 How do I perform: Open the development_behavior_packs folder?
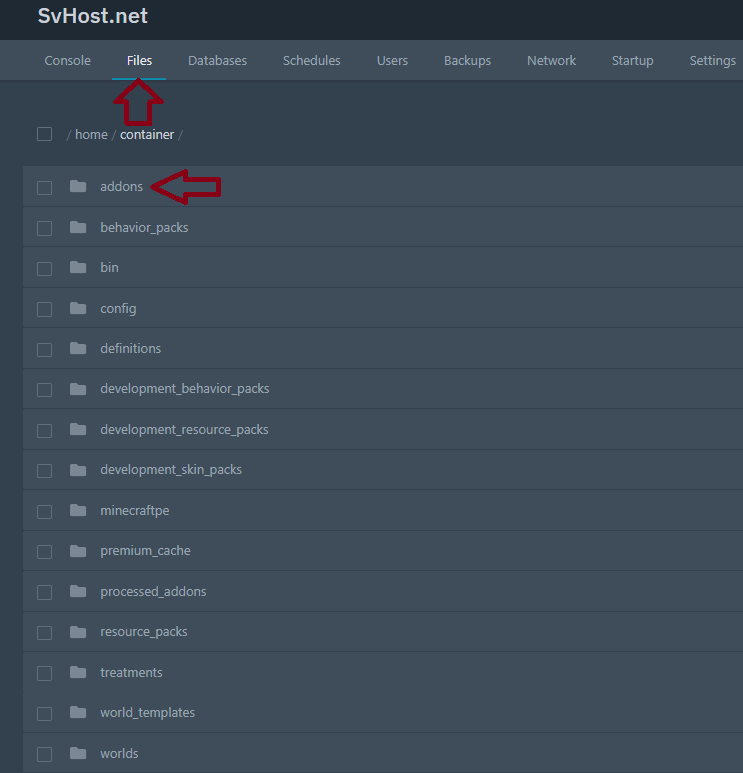point(184,389)
